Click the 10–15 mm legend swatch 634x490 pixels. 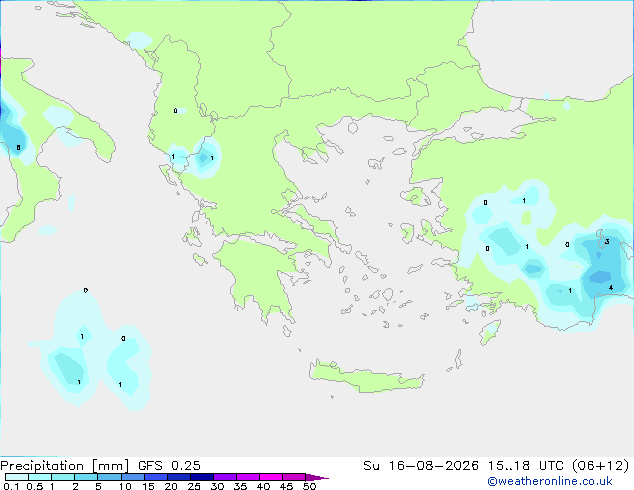coord(132,477)
